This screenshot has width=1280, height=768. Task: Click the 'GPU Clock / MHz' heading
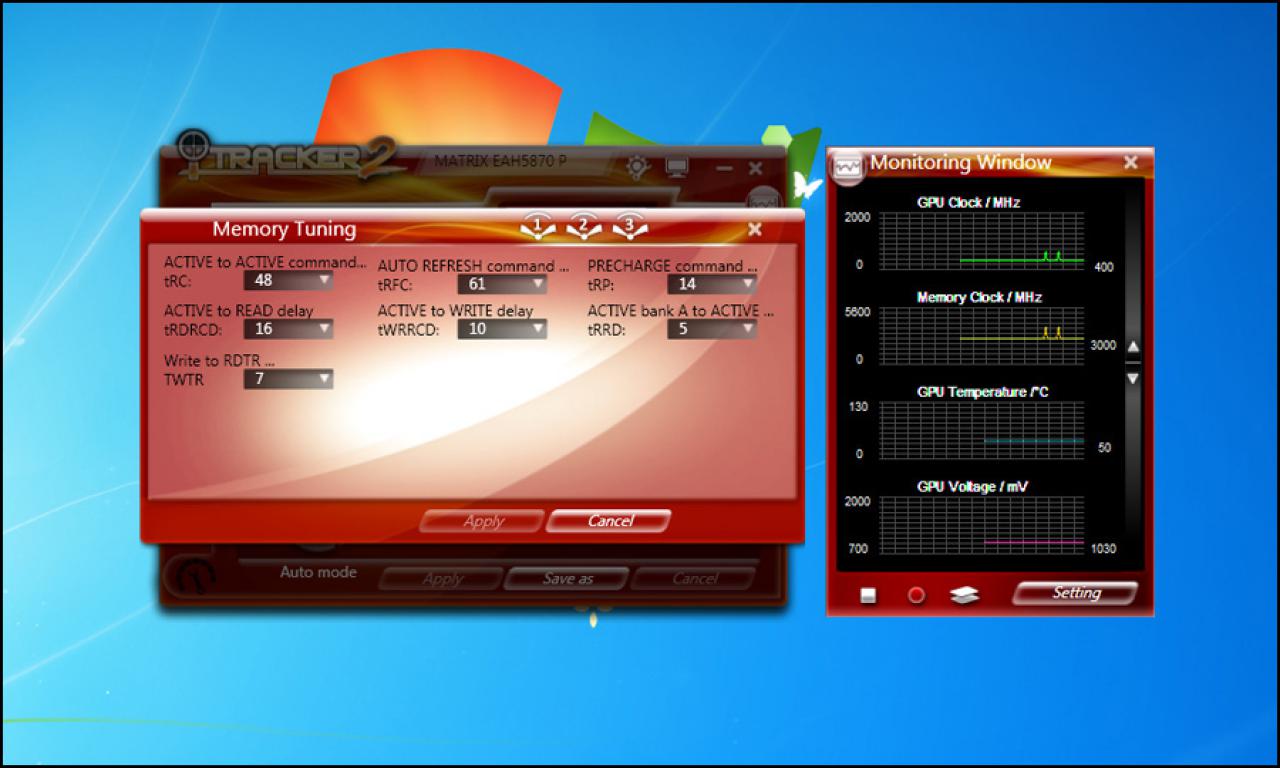point(968,202)
